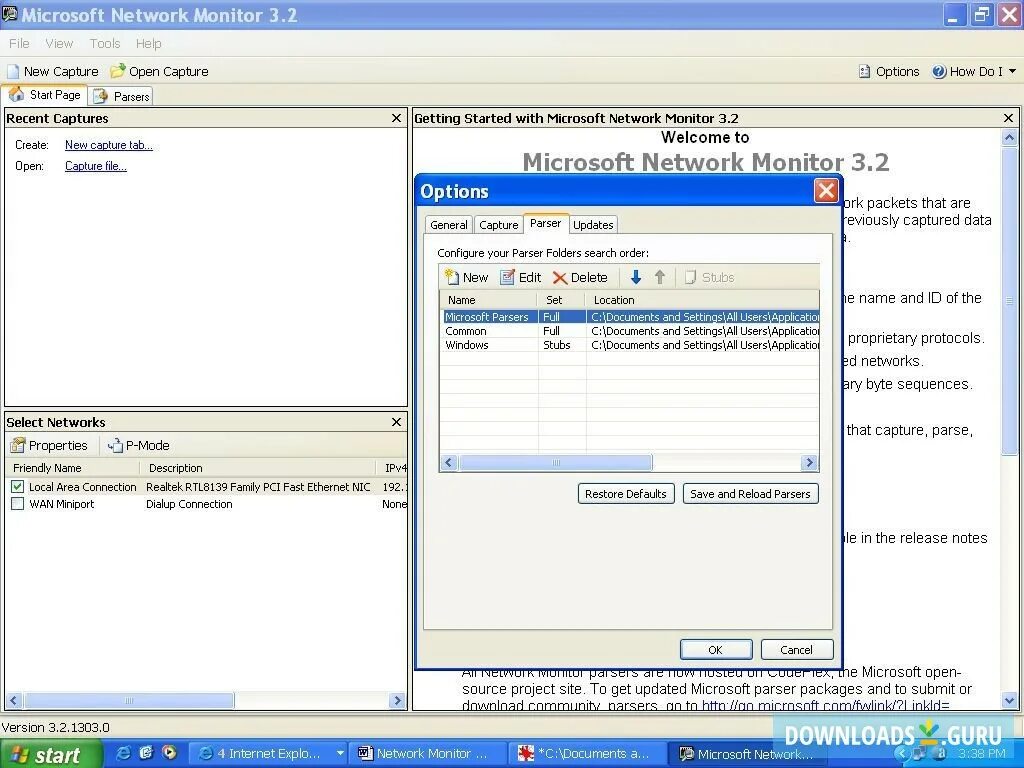
Task: Select the Parser tab in Options
Action: coord(545,223)
